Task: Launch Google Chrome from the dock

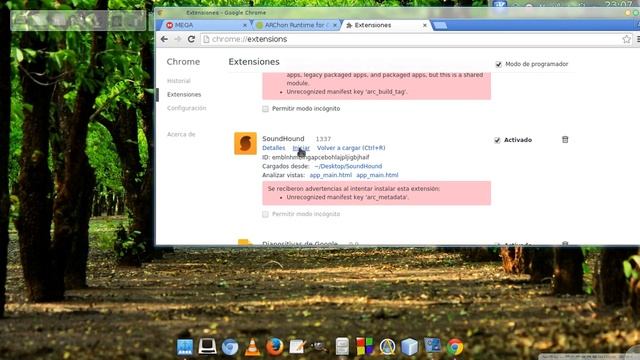Action: (x=455, y=347)
